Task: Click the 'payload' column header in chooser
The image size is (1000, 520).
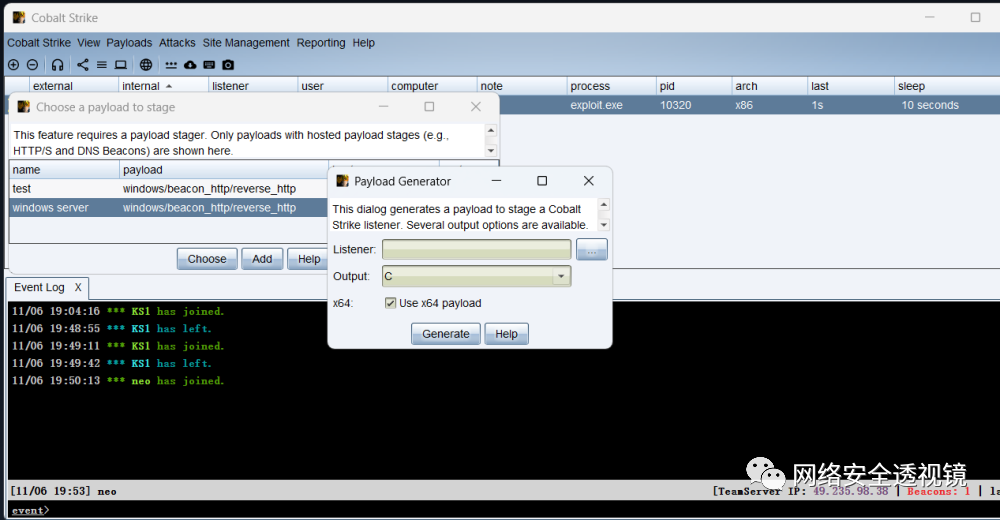Action: [x=224, y=170]
